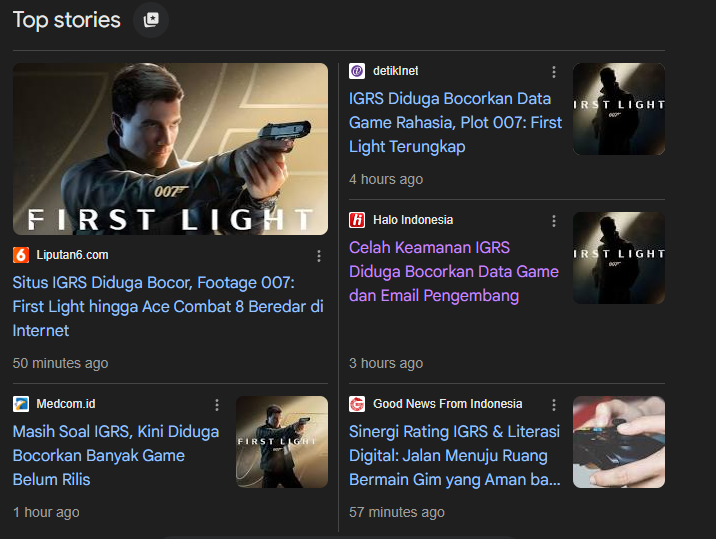The image size is (716, 539).
Task: Click the 'Halo Indonesia' source name
Action: coord(413,220)
